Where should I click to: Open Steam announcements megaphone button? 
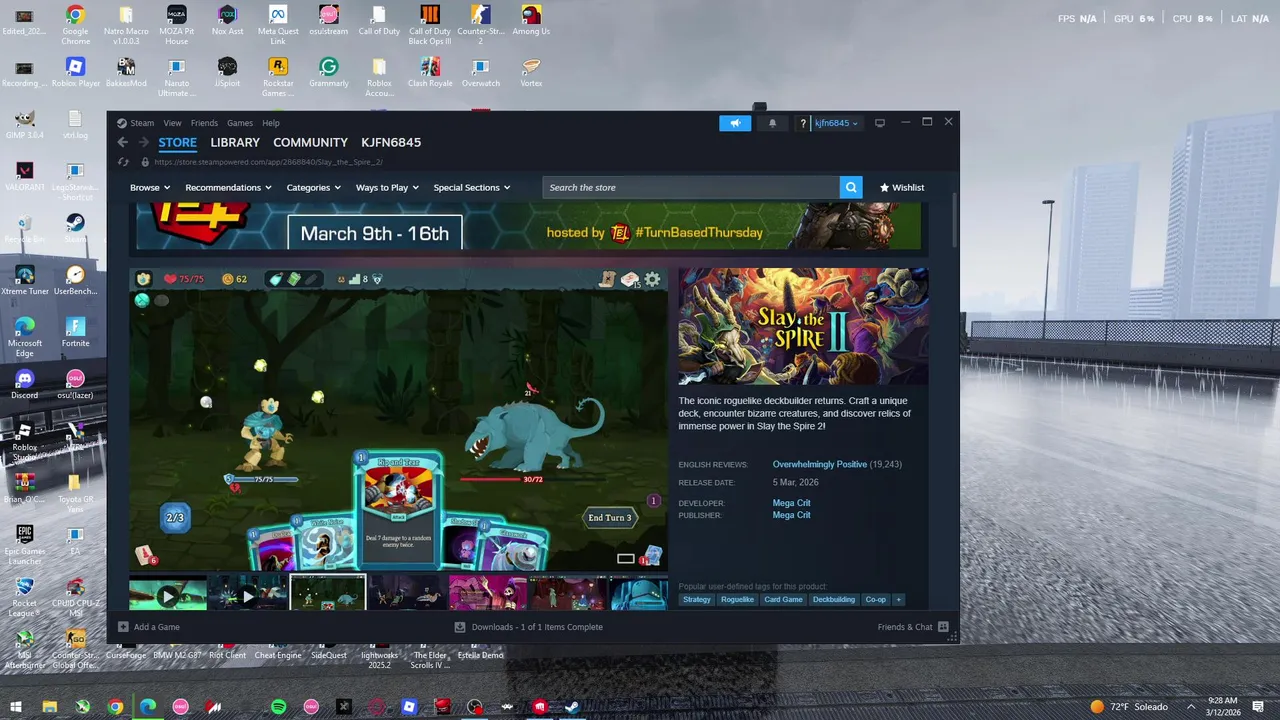(735, 123)
